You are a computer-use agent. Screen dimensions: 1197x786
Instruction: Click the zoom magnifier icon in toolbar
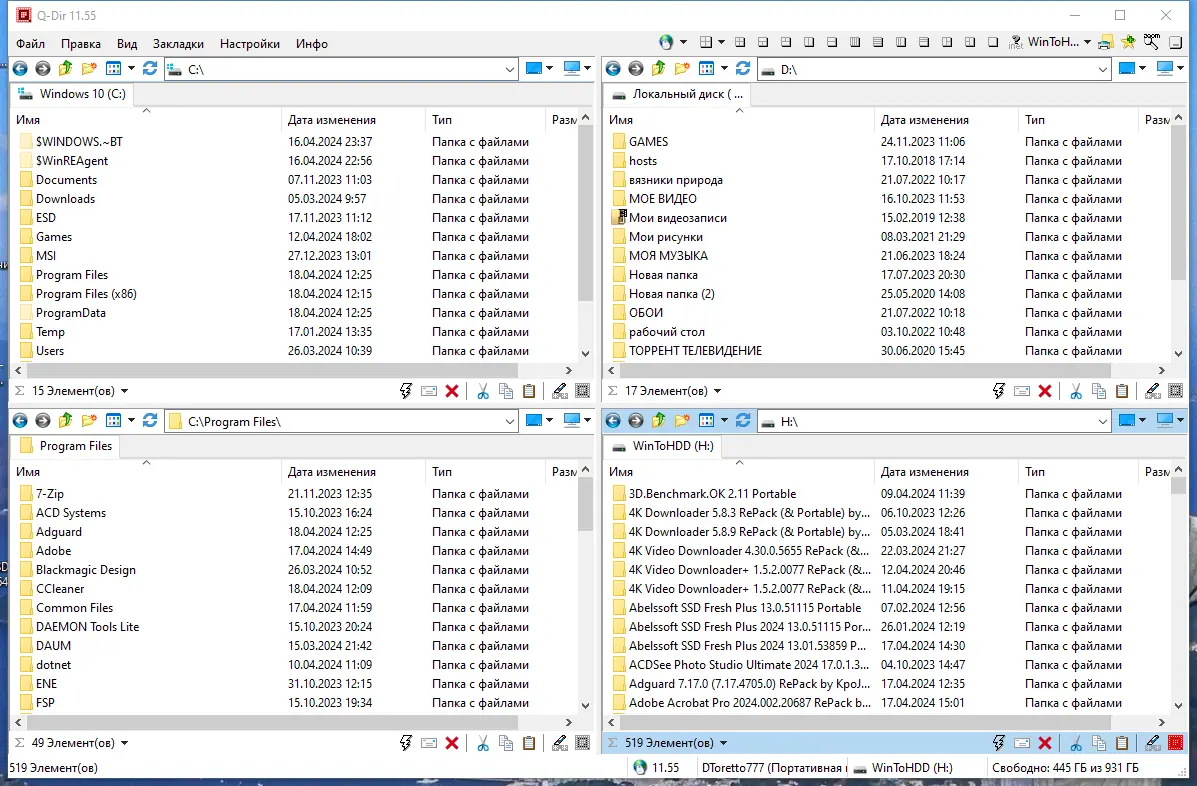(1151, 43)
